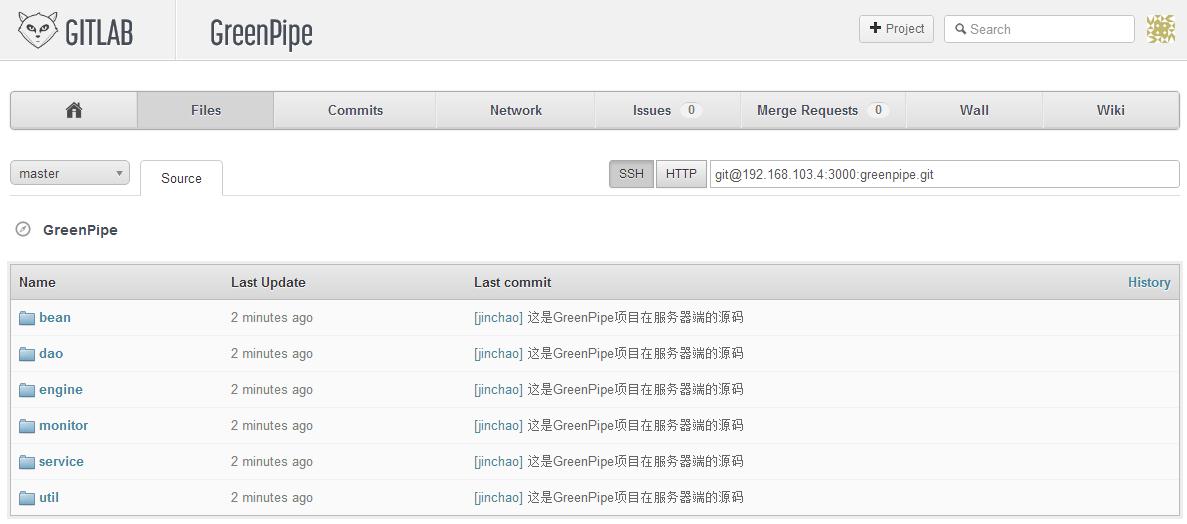Click [jinchao] link in dao row
This screenshot has height=524, width=1187.
(498, 354)
